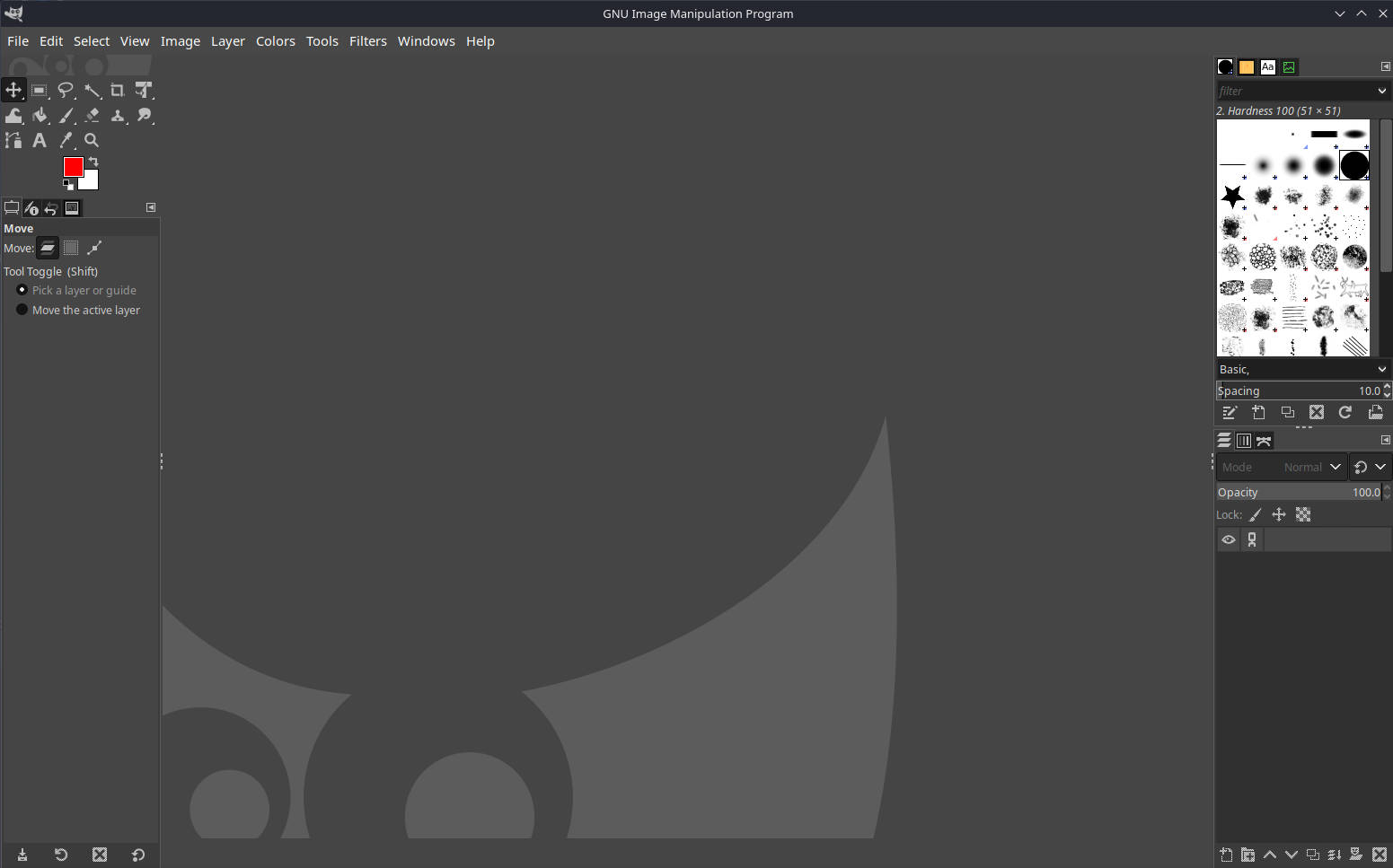Expand the brush tag 'Basic,' dropdown

point(1381,369)
